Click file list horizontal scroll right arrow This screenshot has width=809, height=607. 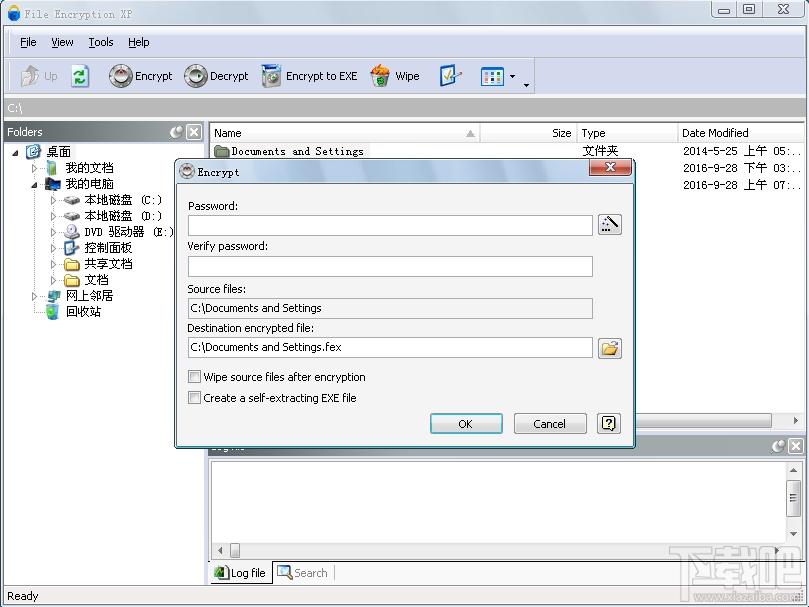point(796,421)
